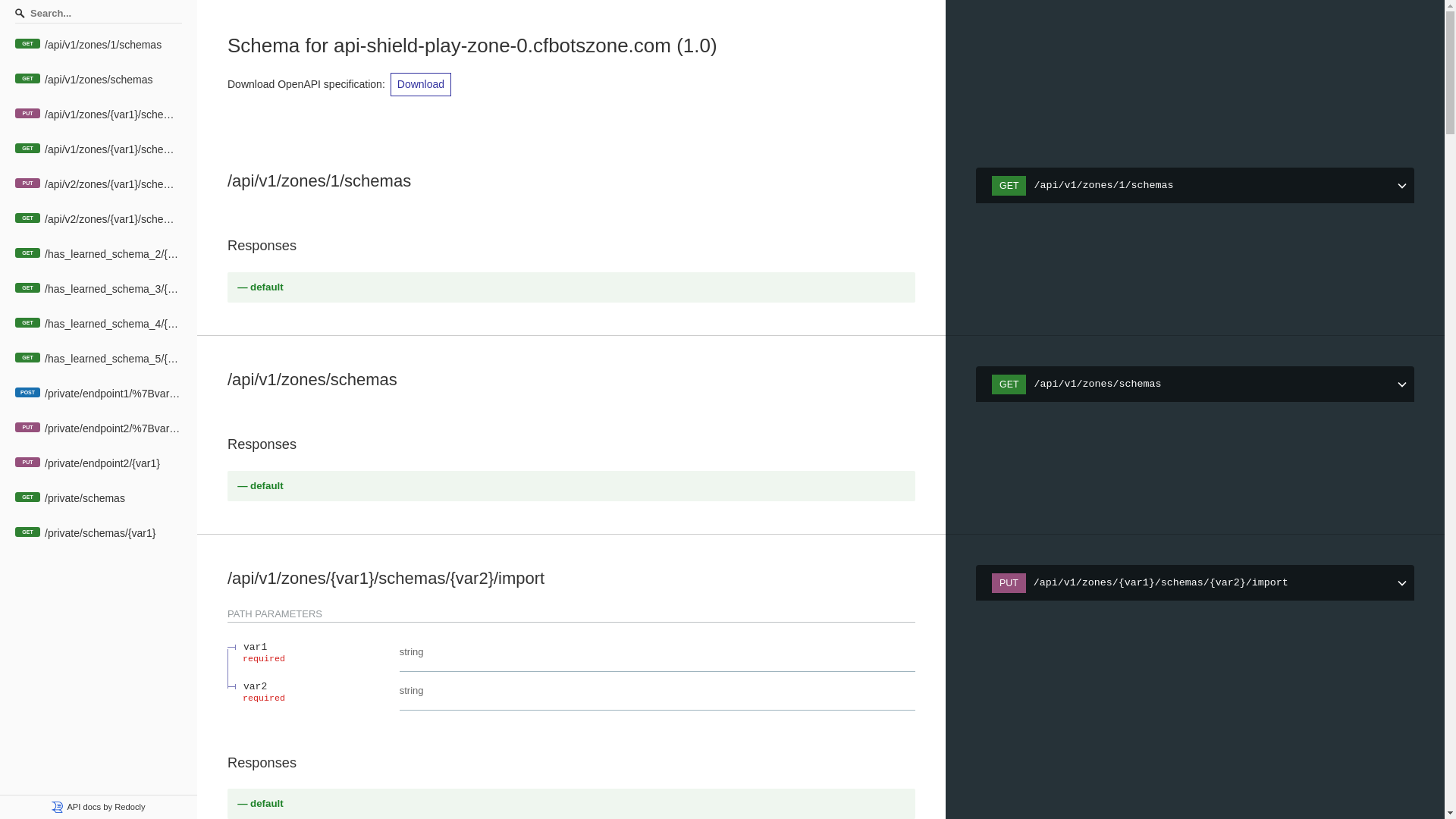Image resolution: width=1456 pixels, height=819 pixels.
Task: Open GET /private/schemas sidebar item
Action: tap(99, 498)
